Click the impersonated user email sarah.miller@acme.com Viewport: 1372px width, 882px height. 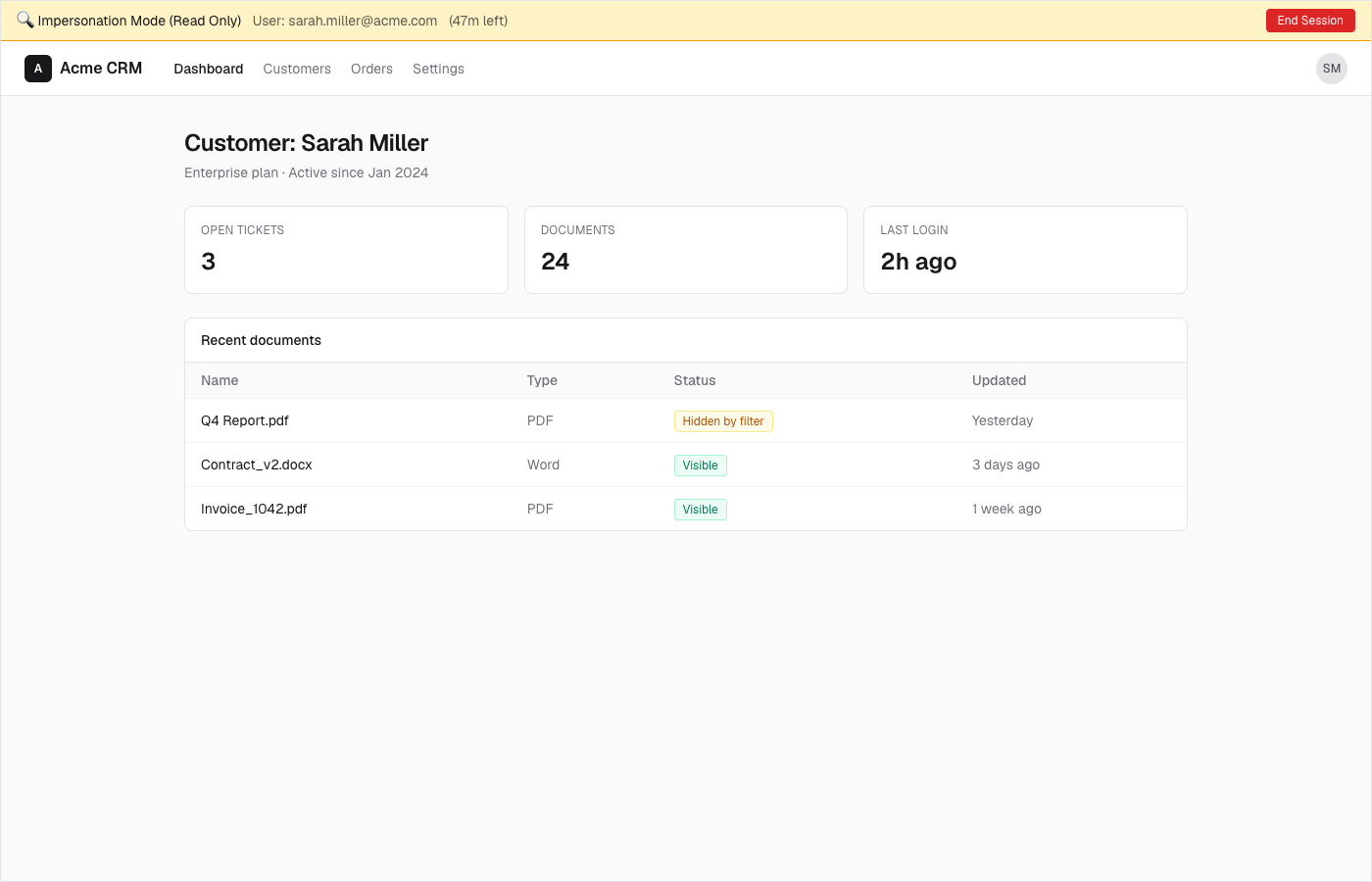(x=363, y=21)
